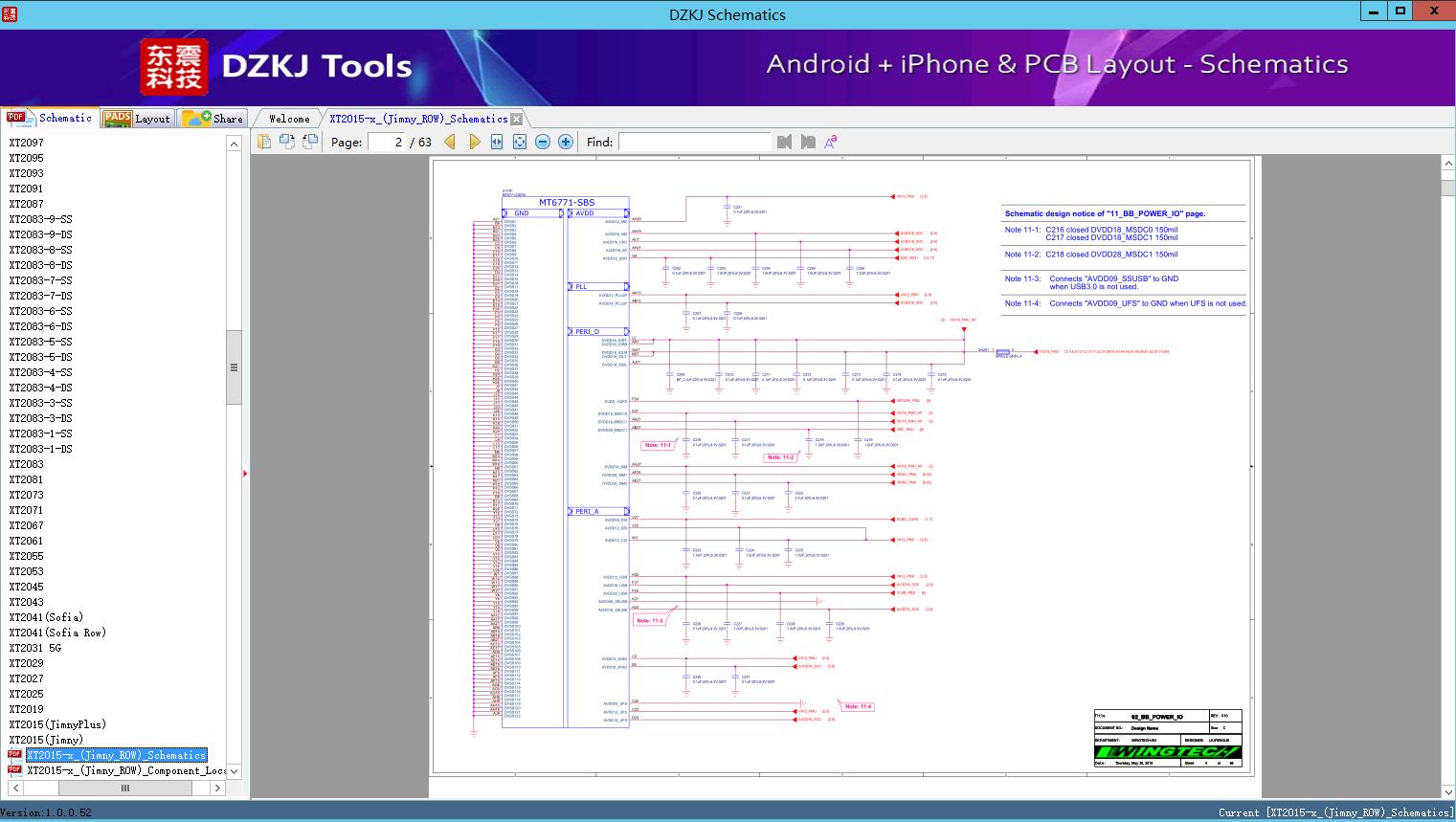Open XT2083-4-SS model entry
The image size is (1456, 822).
pos(40,372)
